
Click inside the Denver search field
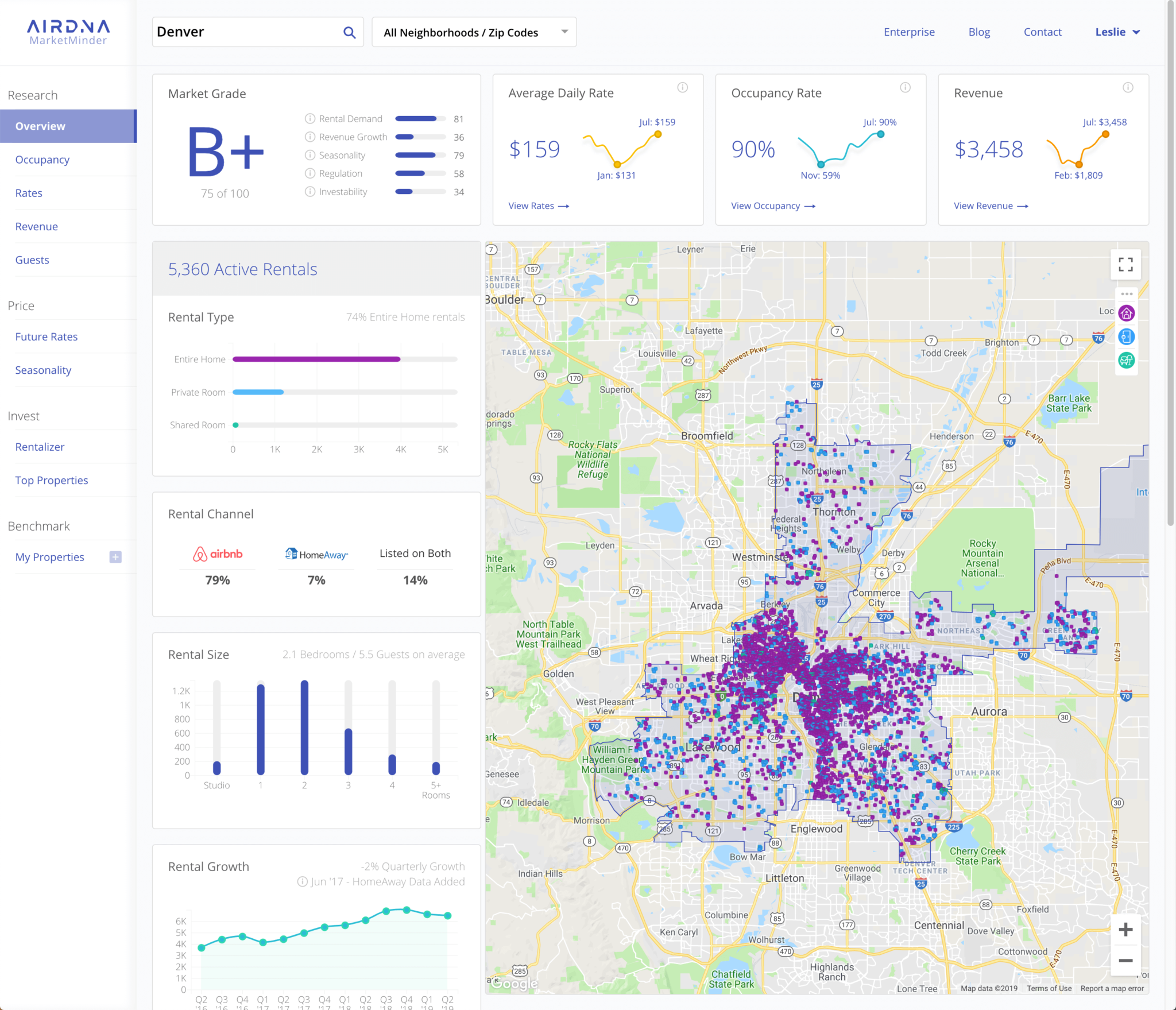pyautogui.click(x=241, y=32)
